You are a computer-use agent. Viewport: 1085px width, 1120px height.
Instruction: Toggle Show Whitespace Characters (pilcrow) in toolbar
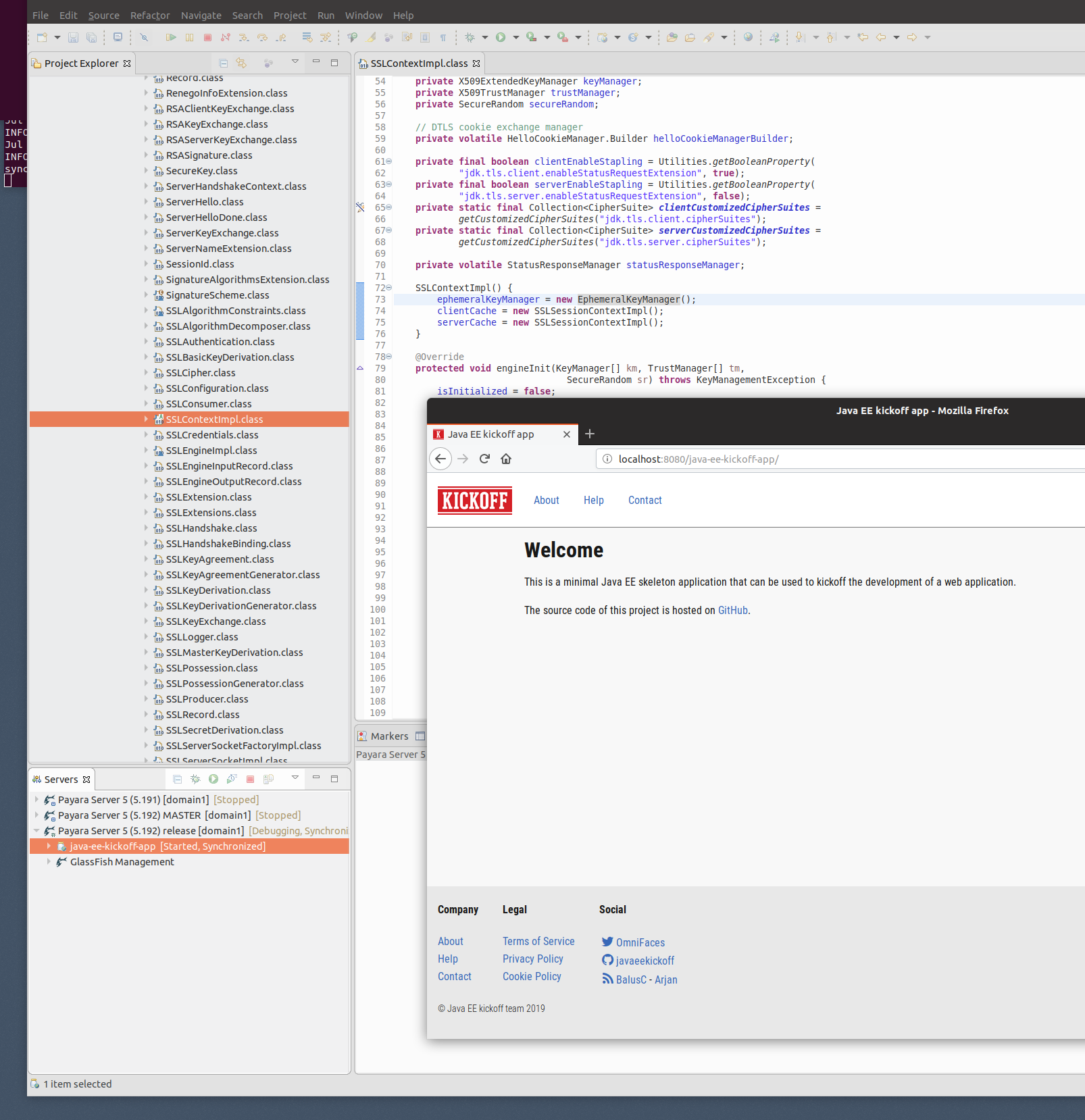click(x=443, y=38)
